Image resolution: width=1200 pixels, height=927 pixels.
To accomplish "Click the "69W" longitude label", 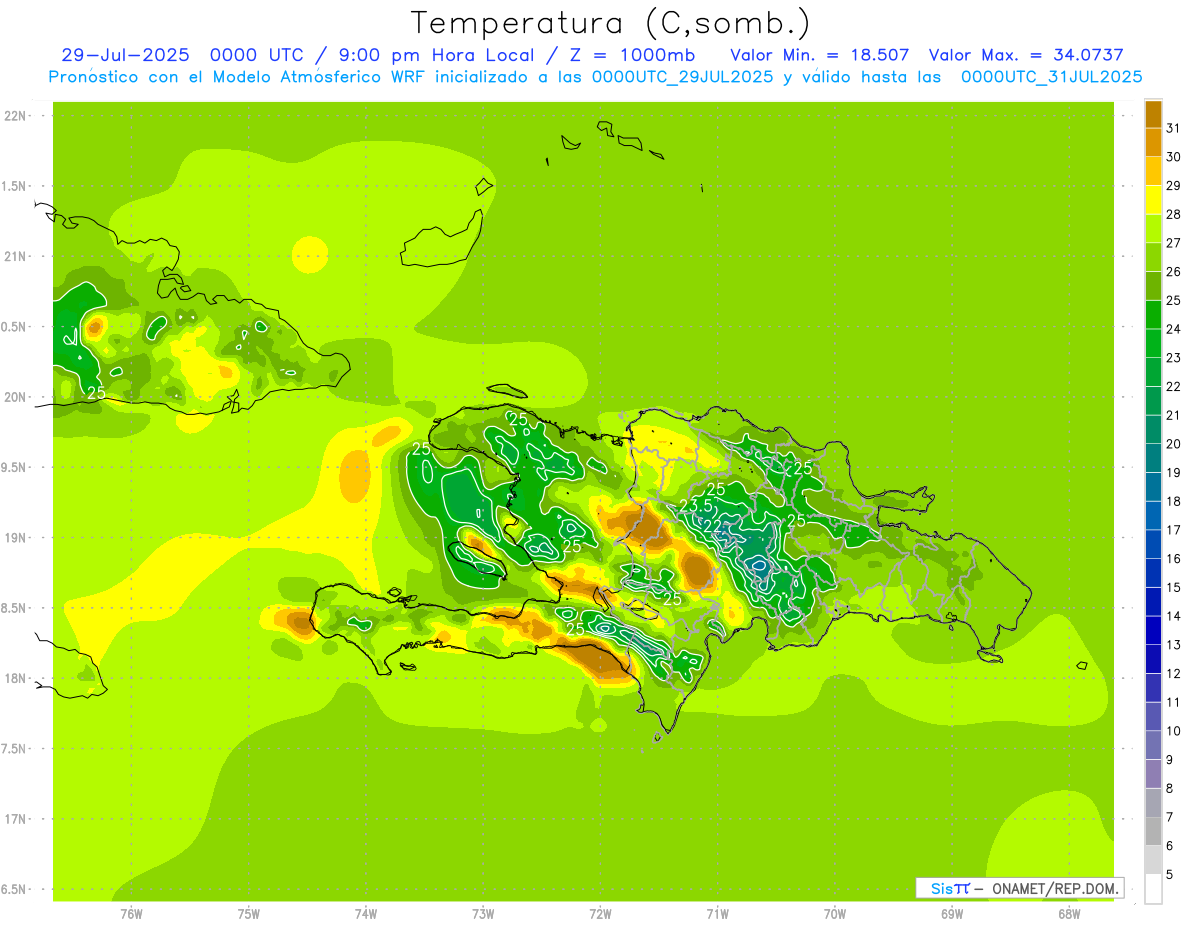I will click(x=952, y=913).
